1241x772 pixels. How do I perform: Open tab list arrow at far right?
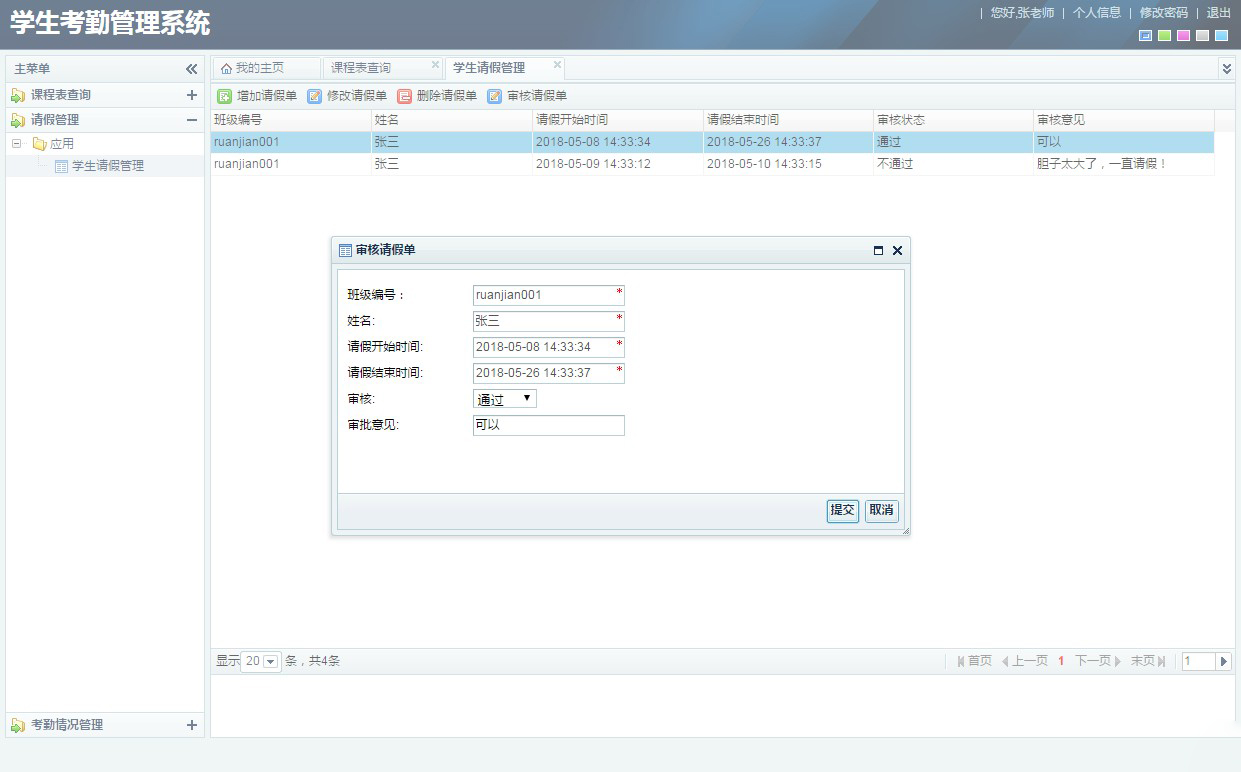click(x=1227, y=68)
